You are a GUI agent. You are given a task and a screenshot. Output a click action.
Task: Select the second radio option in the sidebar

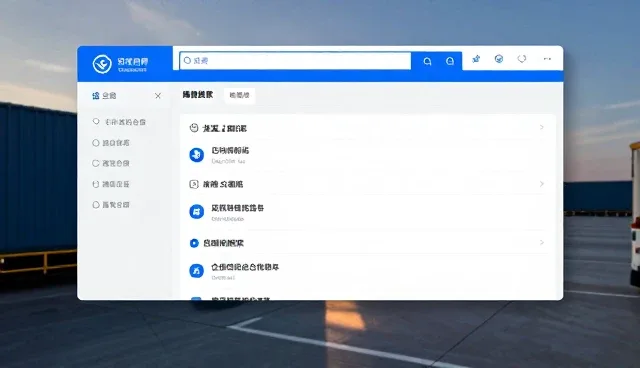[x=96, y=143]
